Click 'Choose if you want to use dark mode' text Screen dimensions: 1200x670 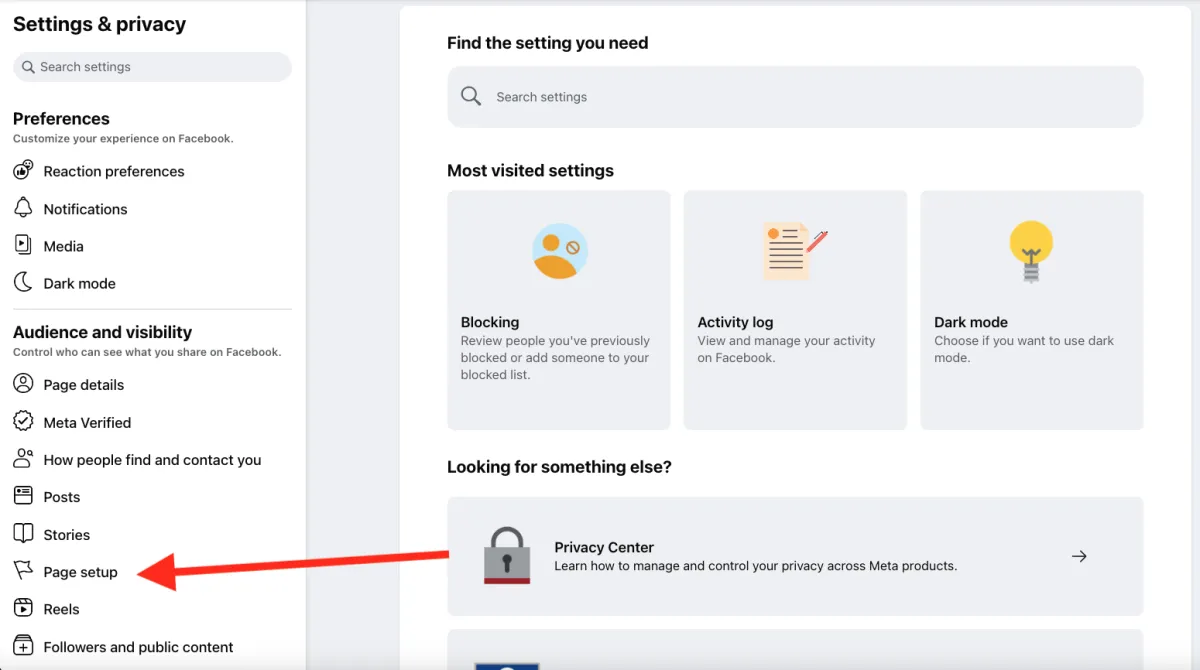click(1024, 349)
